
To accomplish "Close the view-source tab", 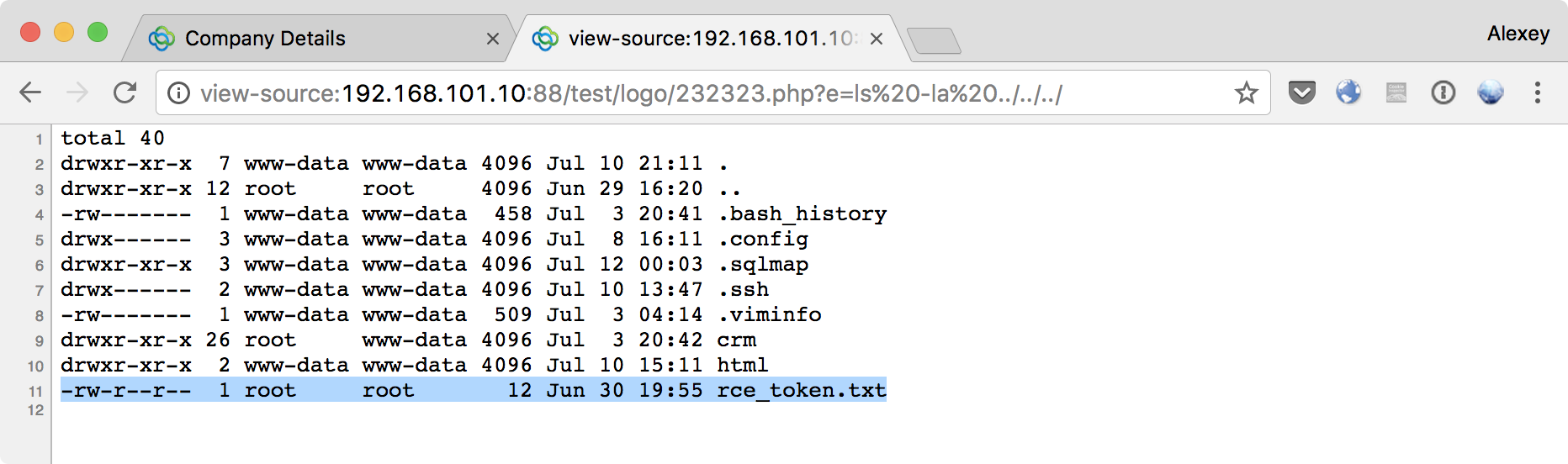I will [x=877, y=39].
